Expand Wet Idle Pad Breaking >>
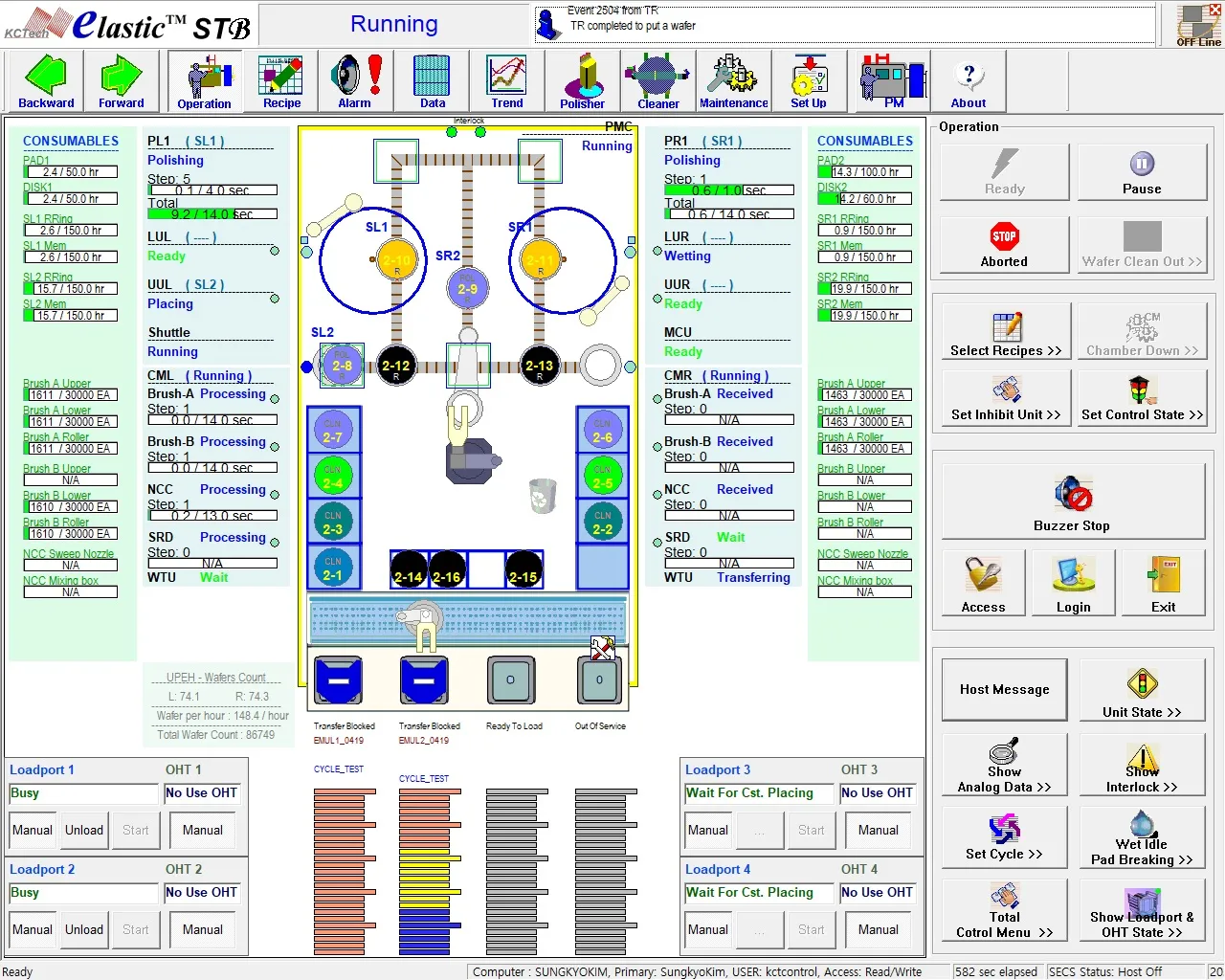 (x=1142, y=837)
